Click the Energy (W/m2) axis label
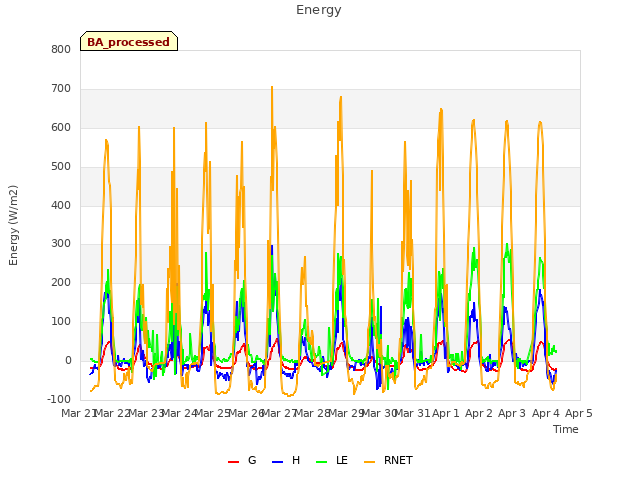The width and height of the screenshot is (640, 480). click(13, 225)
